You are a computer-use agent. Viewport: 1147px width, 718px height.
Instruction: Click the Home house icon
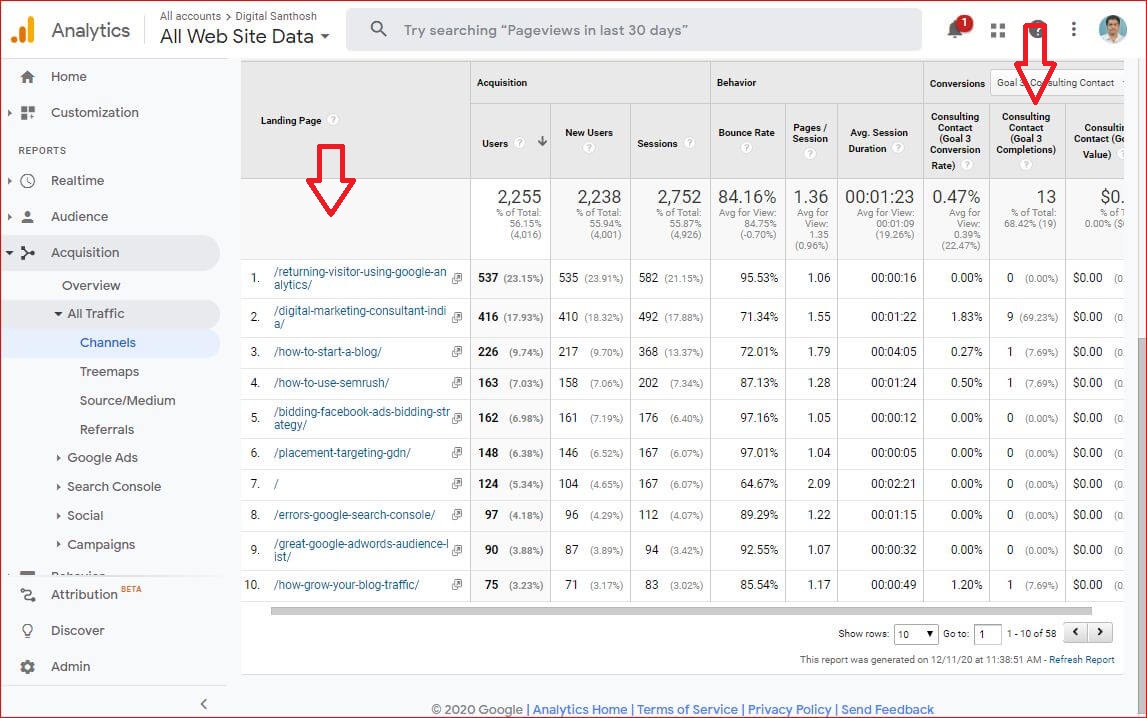point(27,77)
